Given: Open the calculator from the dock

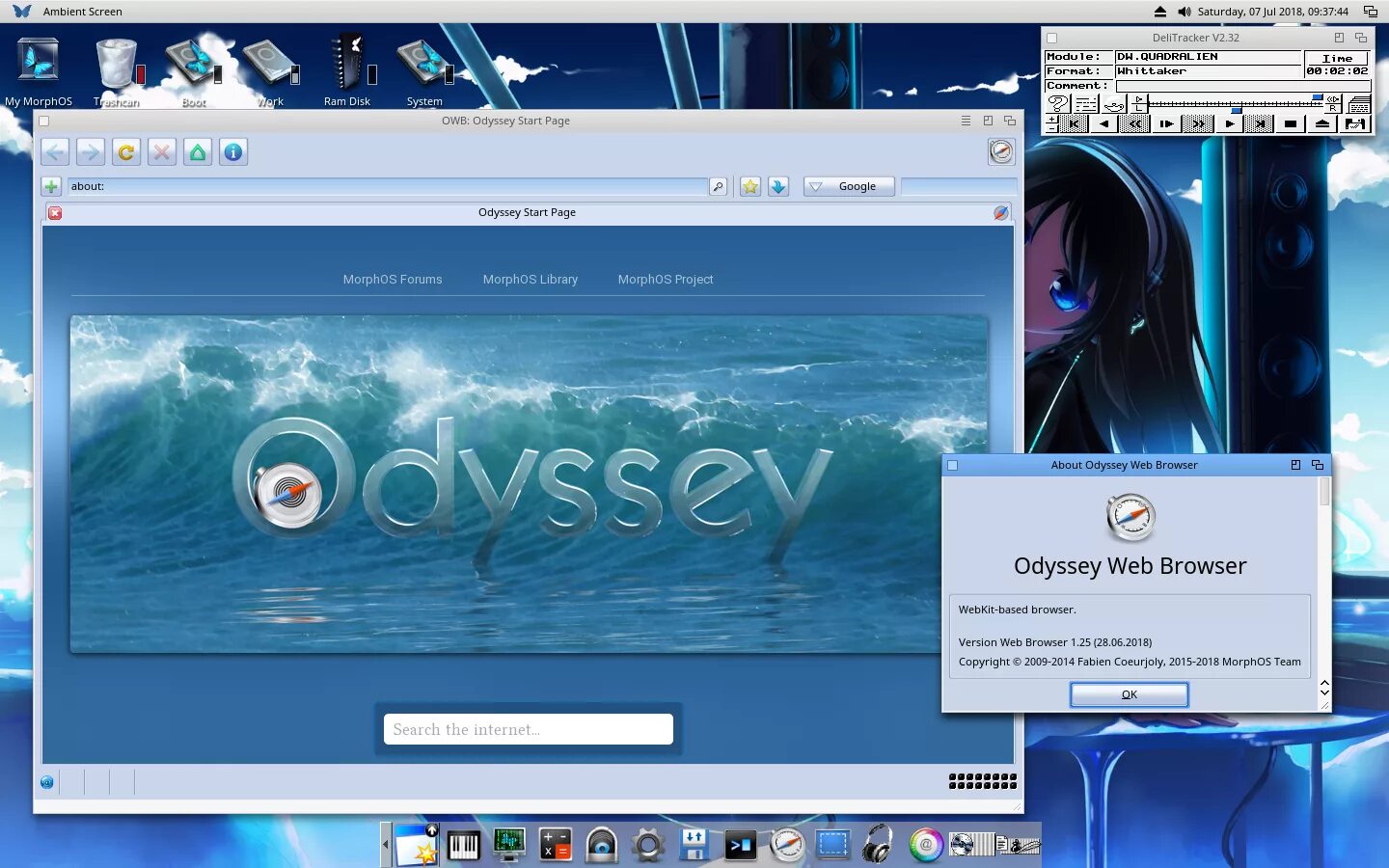Looking at the screenshot, I should (555, 845).
